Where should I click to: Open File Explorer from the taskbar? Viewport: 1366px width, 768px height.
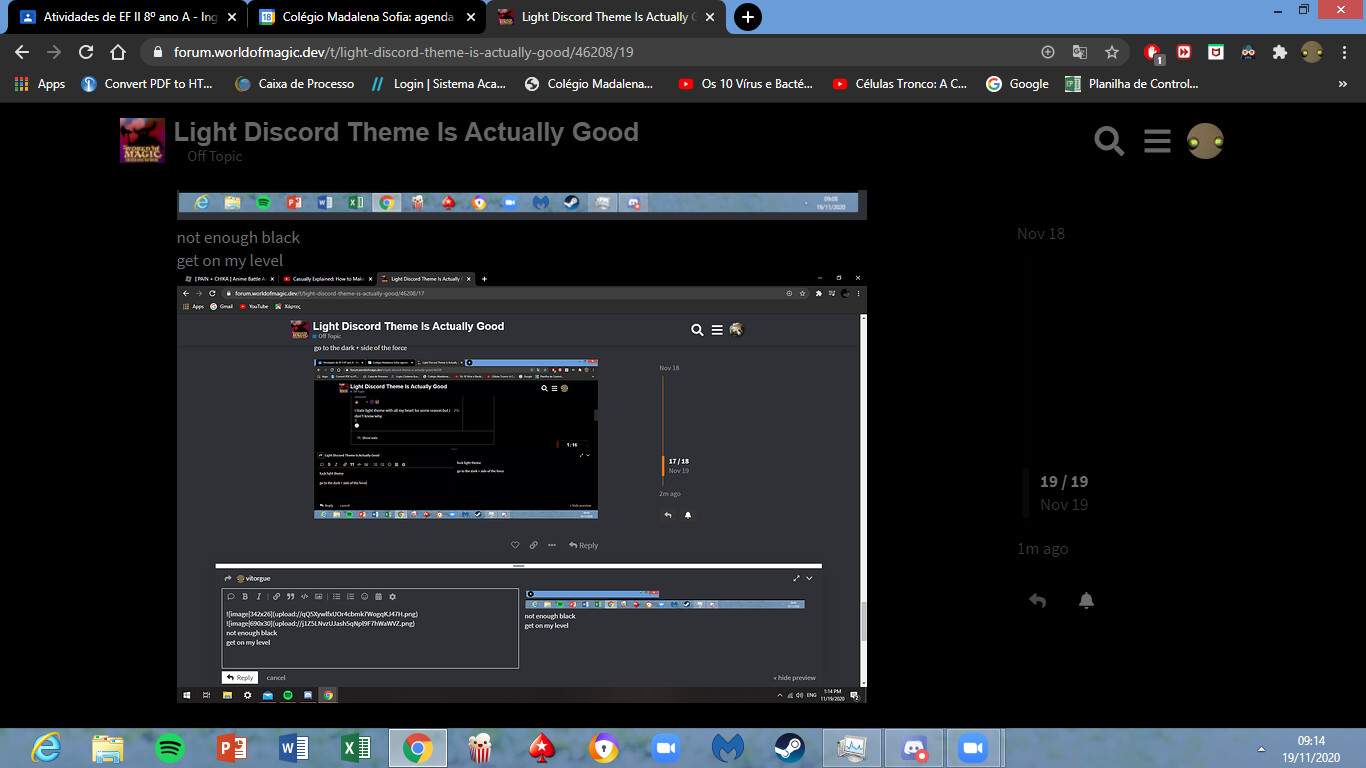tap(108, 748)
